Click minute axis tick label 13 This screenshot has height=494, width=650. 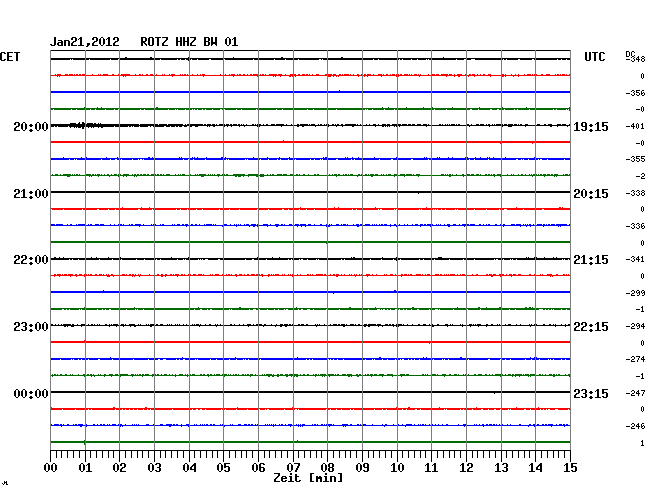pos(501,468)
